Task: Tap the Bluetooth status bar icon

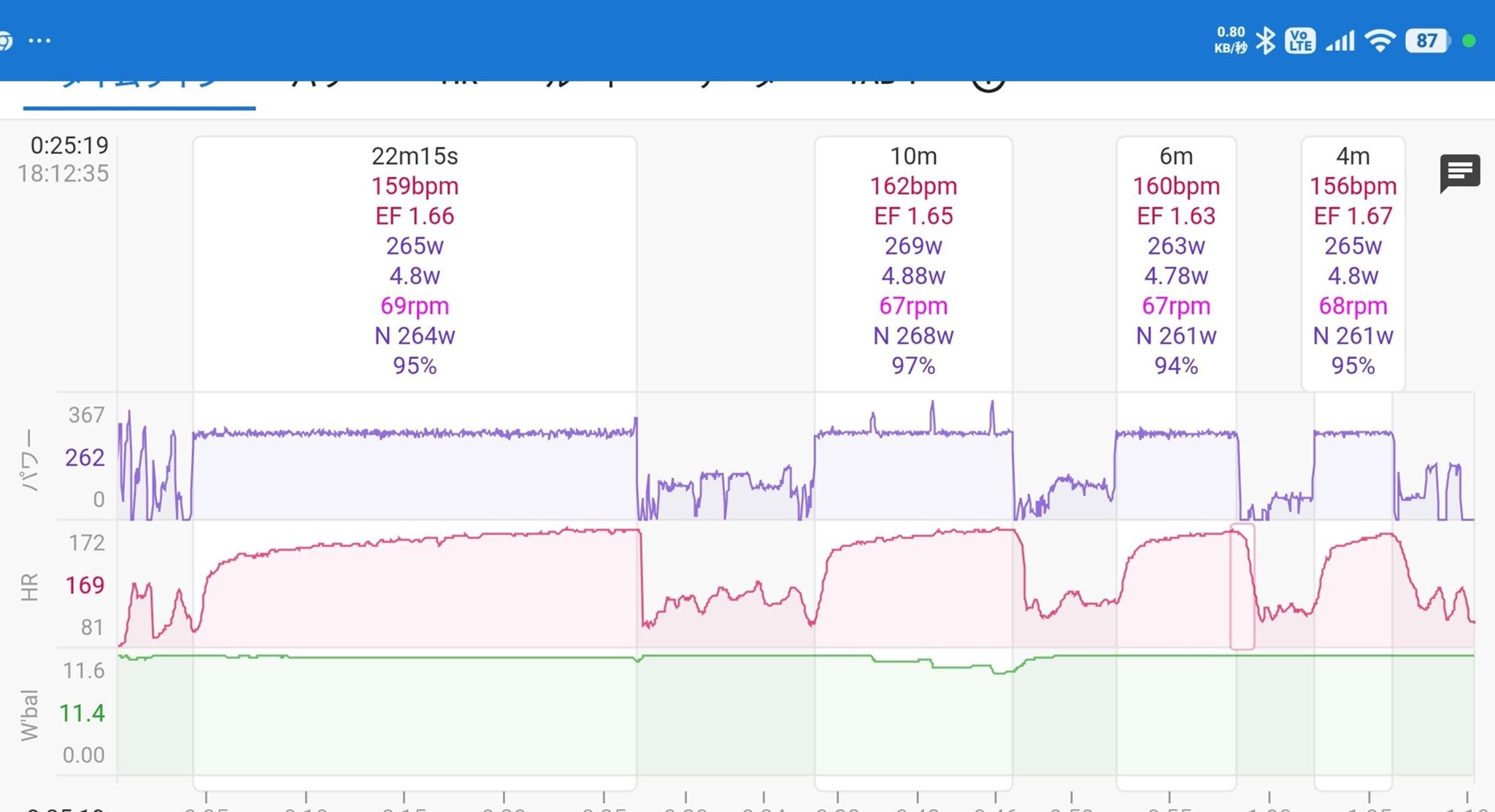Action: tap(1265, 41)
